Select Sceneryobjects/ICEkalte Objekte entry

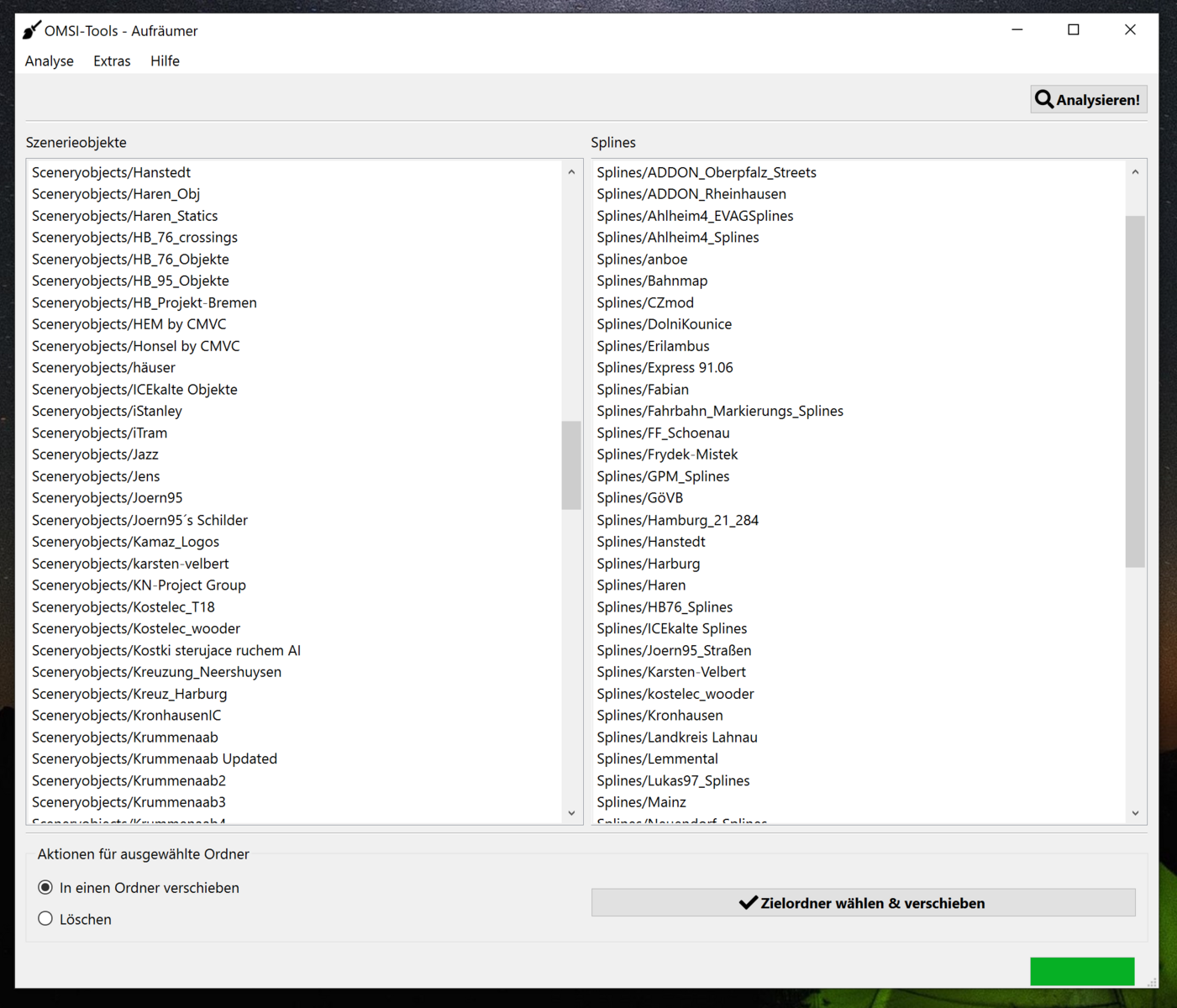click(x=134, y=389)
